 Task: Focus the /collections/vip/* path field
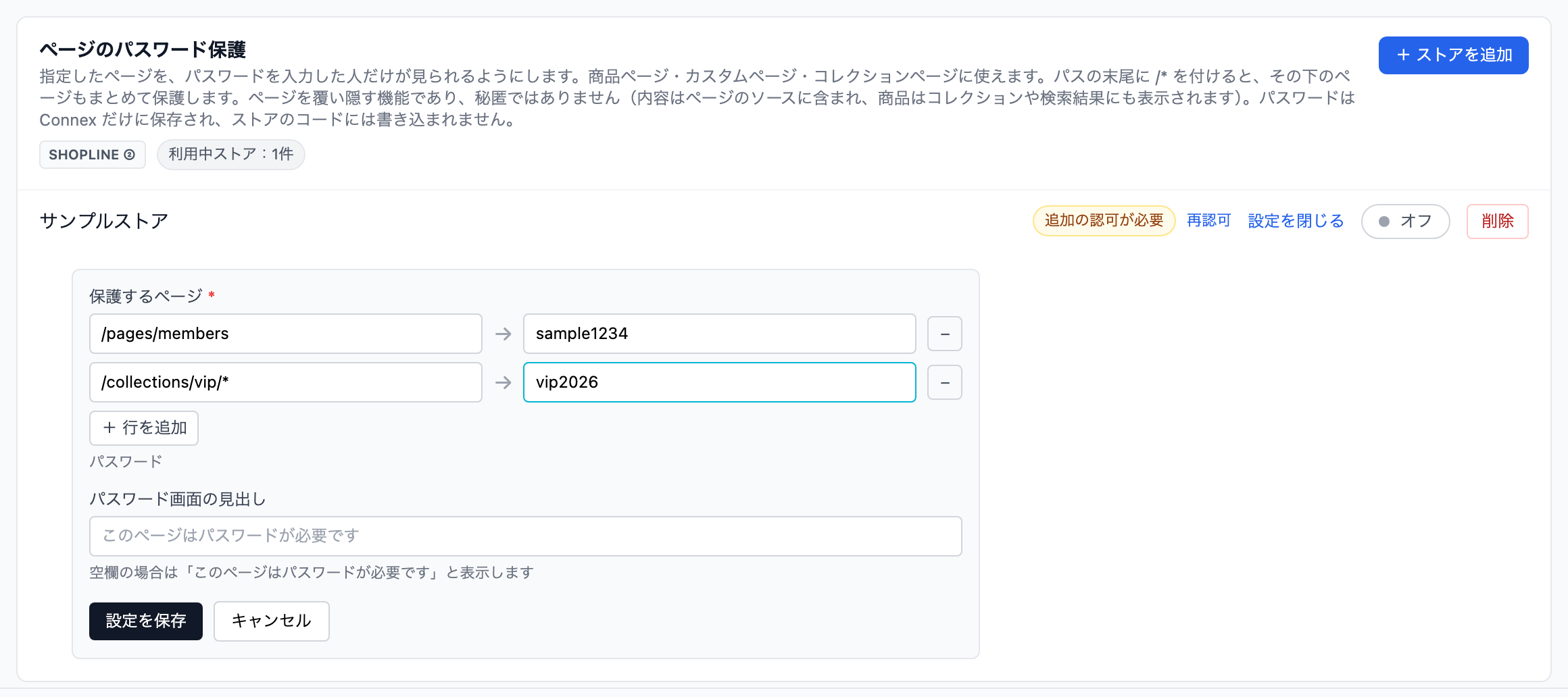click(286, 382)
